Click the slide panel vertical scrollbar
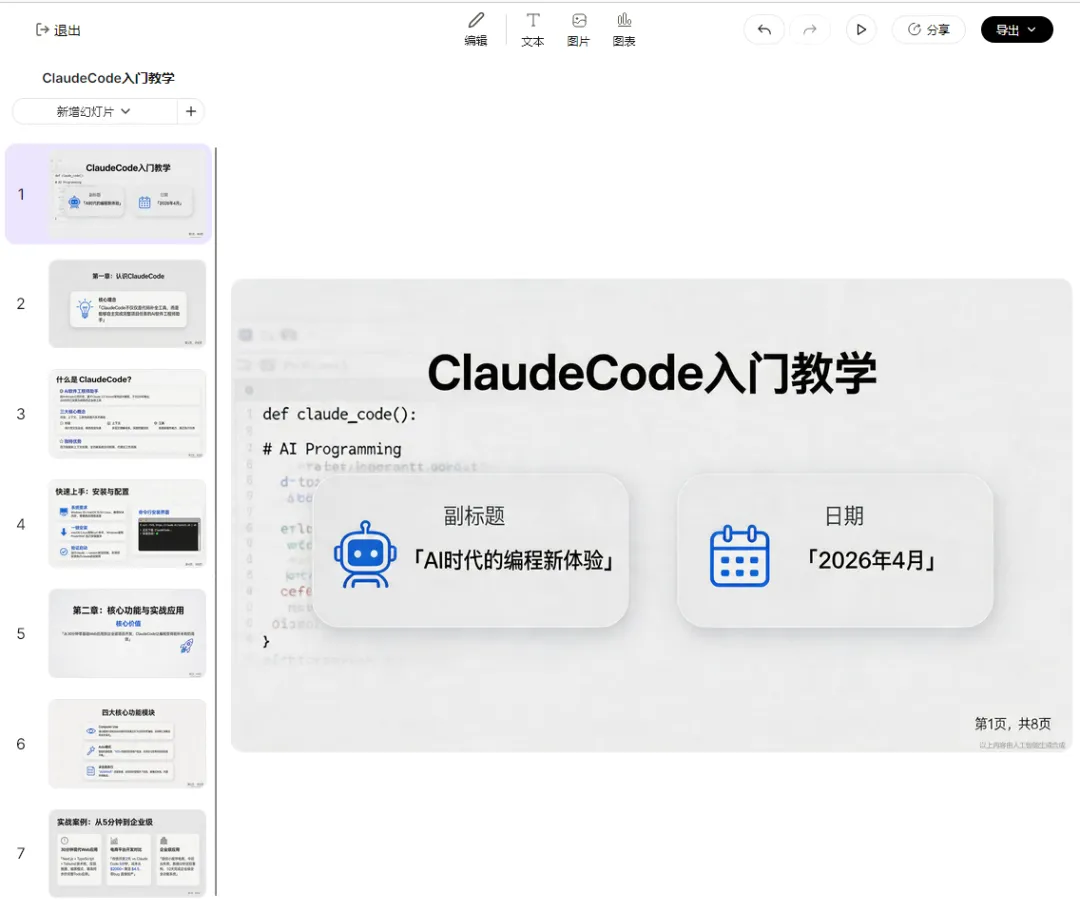This screenshot has height=912, width=1080. 216,521
